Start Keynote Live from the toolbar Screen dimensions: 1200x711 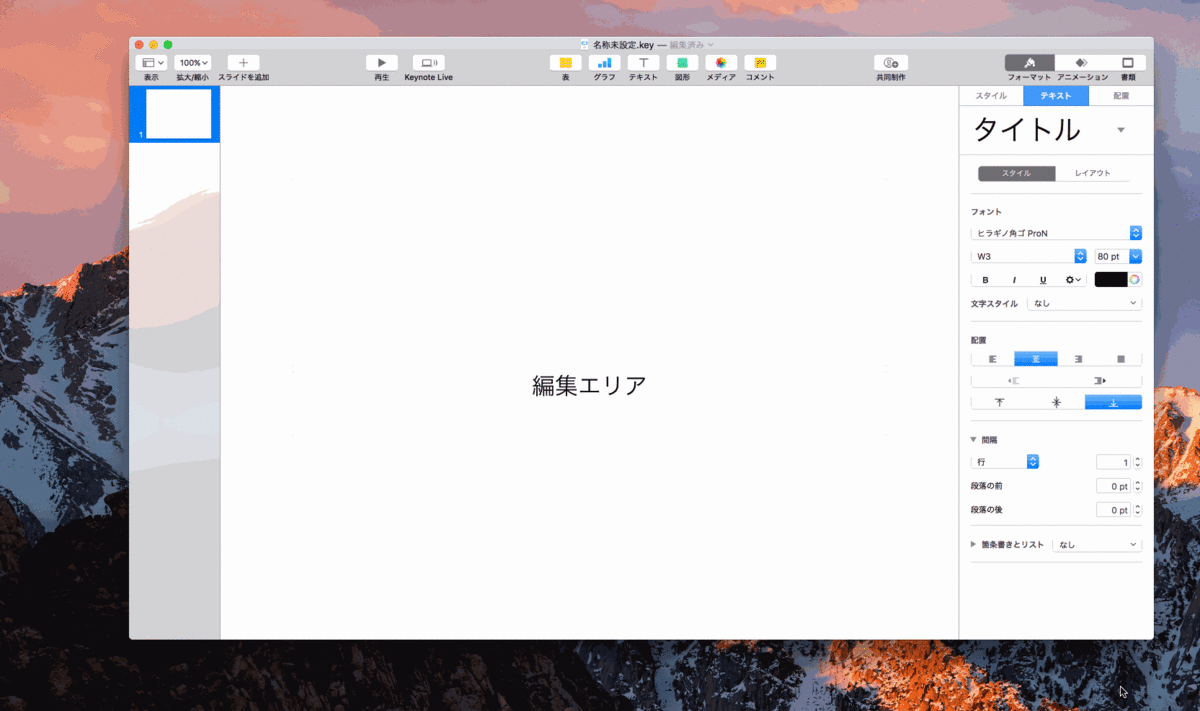pos(430,62)
